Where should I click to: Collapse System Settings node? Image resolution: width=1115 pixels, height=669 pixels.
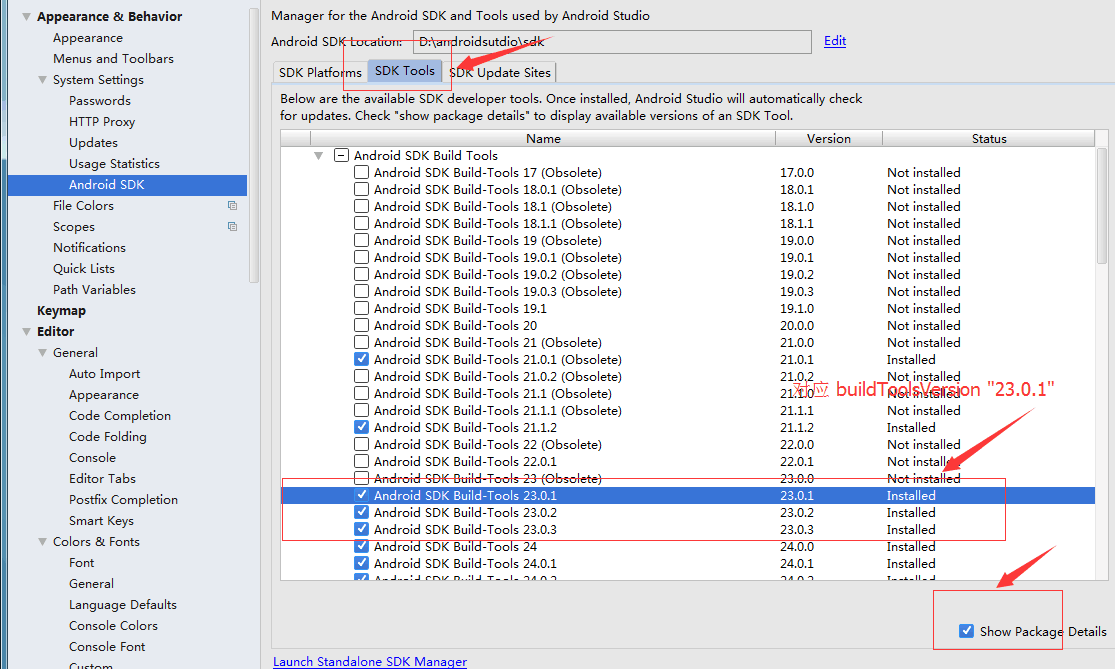[43, 80]
